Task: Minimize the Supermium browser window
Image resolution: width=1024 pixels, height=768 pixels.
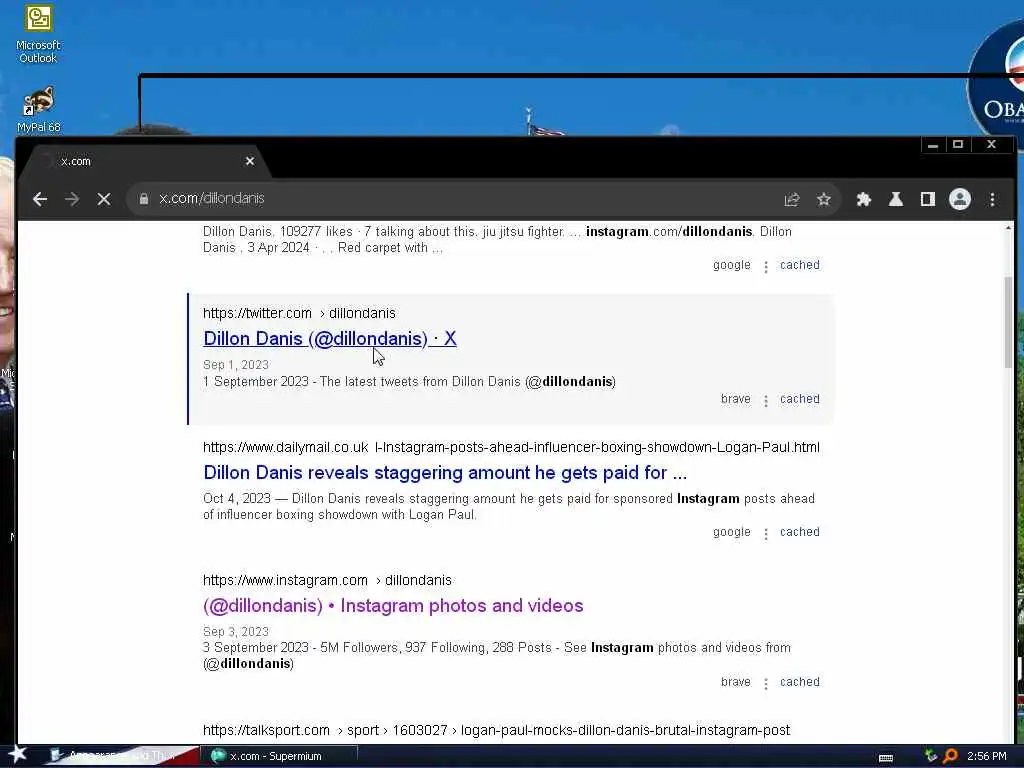Action: point(933,145)
